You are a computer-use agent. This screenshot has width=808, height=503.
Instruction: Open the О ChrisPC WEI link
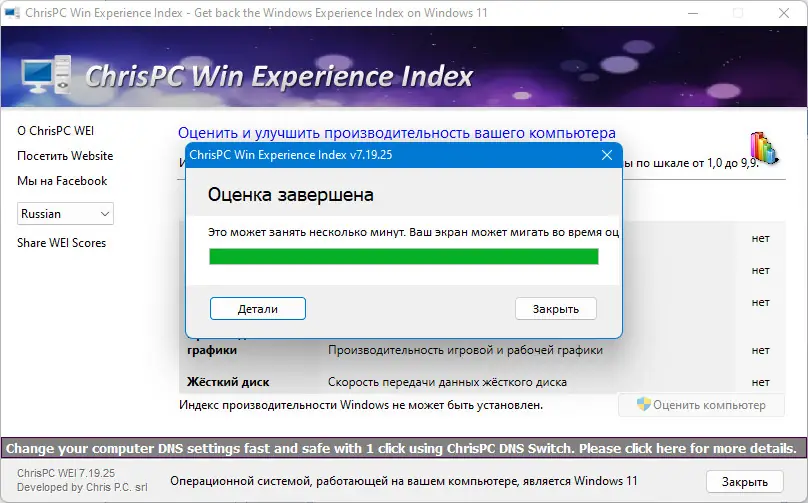coord(56,131)
